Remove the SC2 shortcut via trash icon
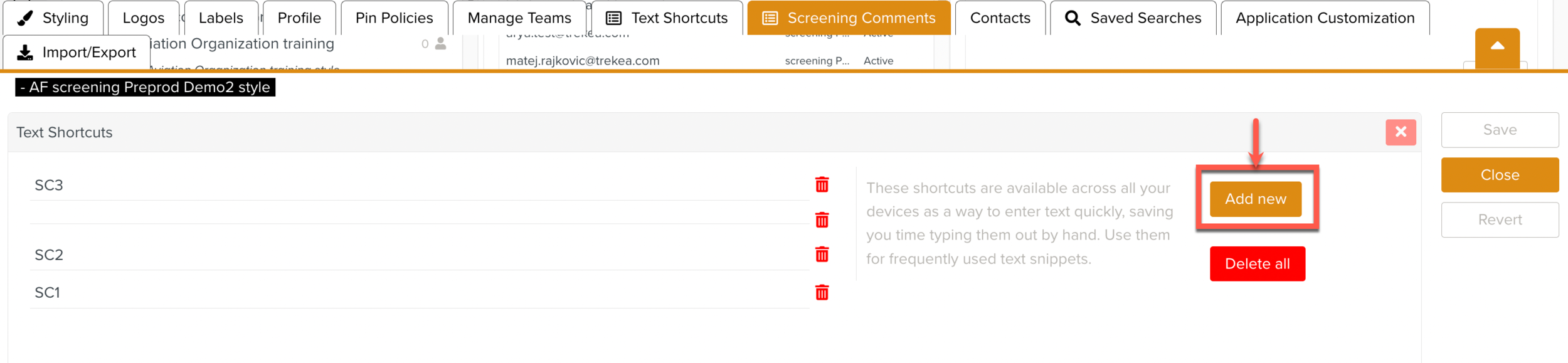Image resolution: width=1568 pixels, height=363 pixels. pos(822,255)
